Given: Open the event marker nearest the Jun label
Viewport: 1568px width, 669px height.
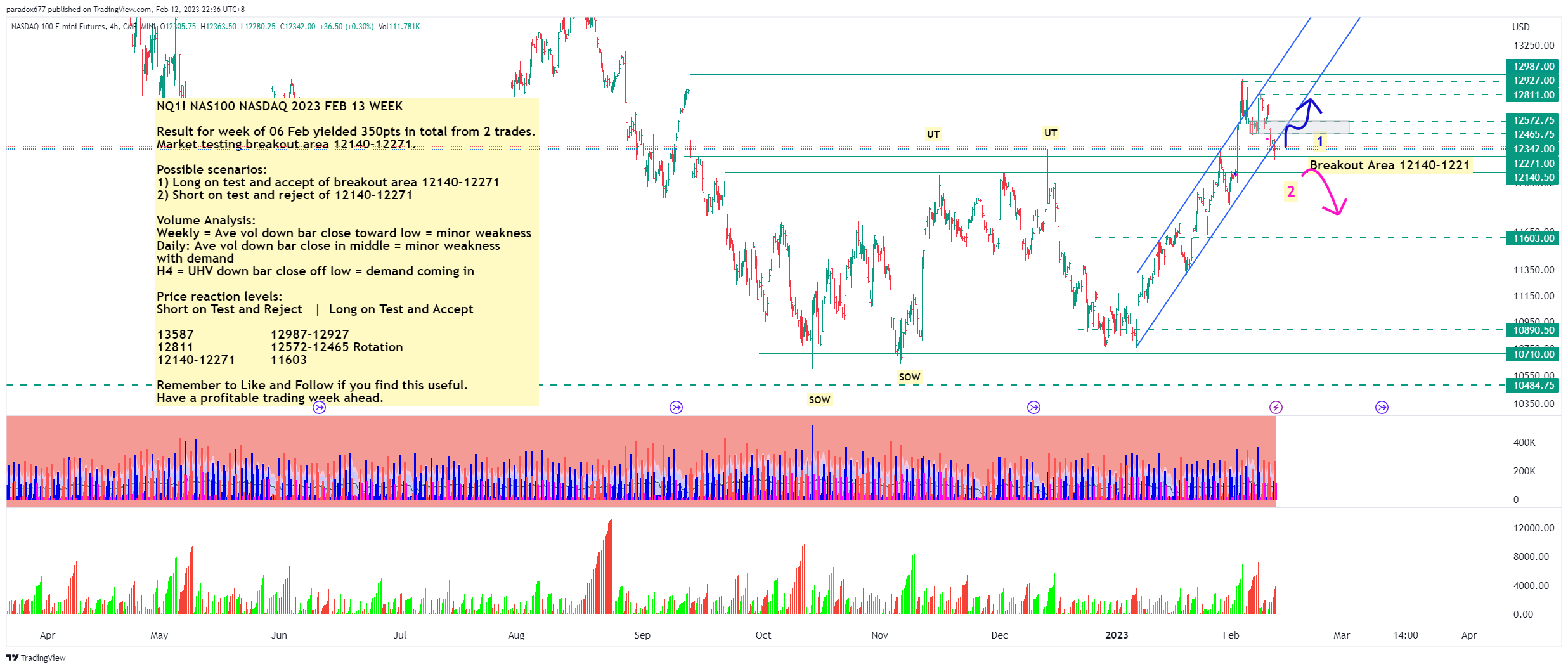Looking at the screenshot, I should (x=320, y=408).
